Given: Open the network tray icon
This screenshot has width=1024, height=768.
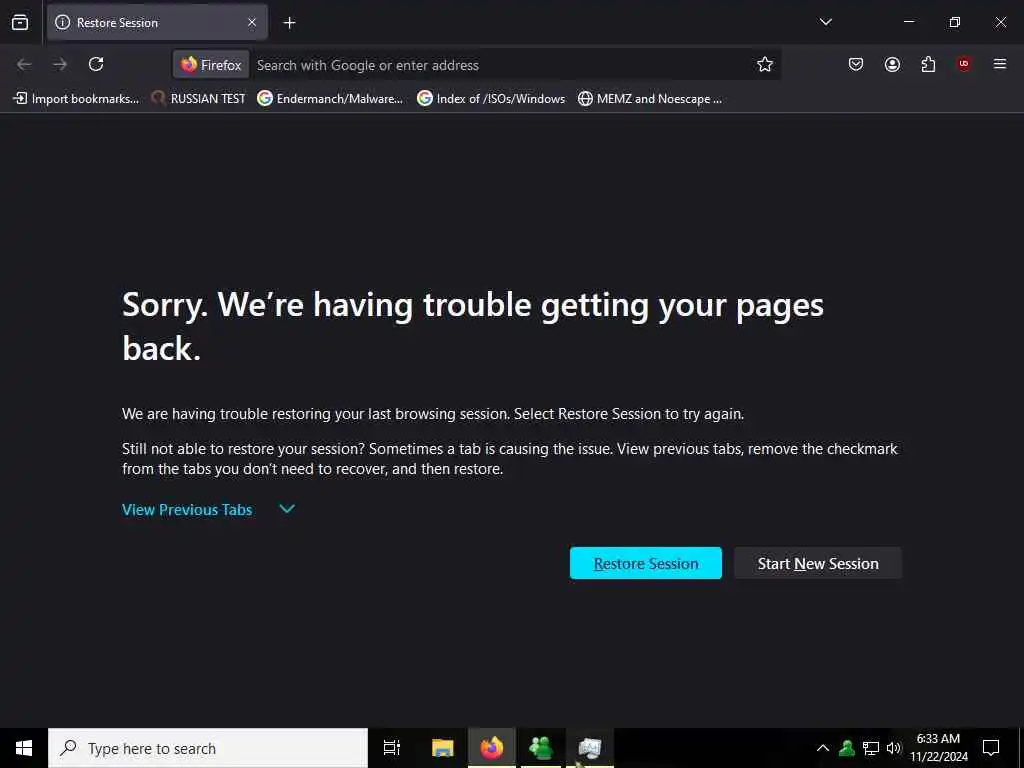Looking at the screenshot, I should point(871,748).
